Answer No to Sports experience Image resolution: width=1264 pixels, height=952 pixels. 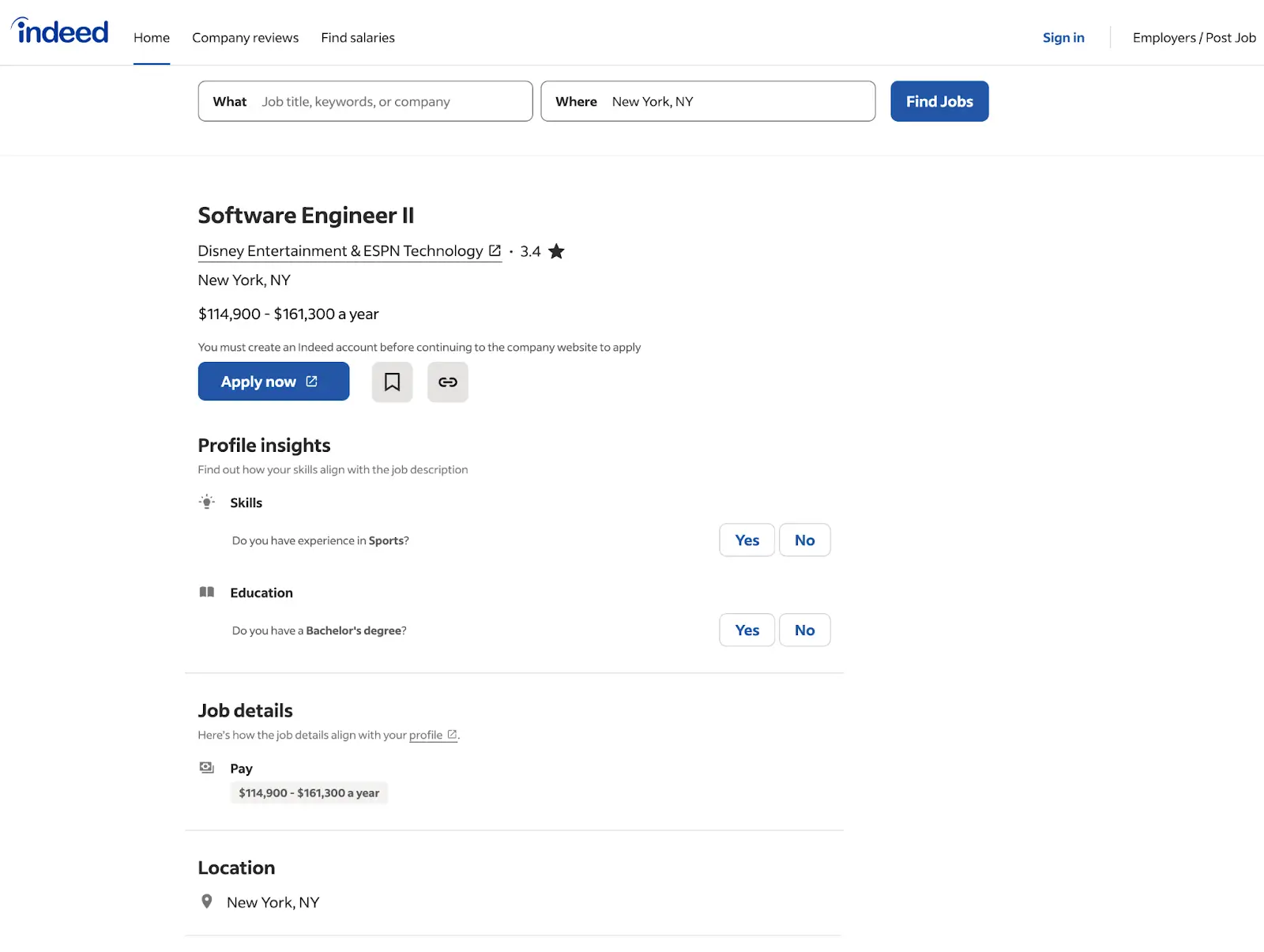(804, 540)
